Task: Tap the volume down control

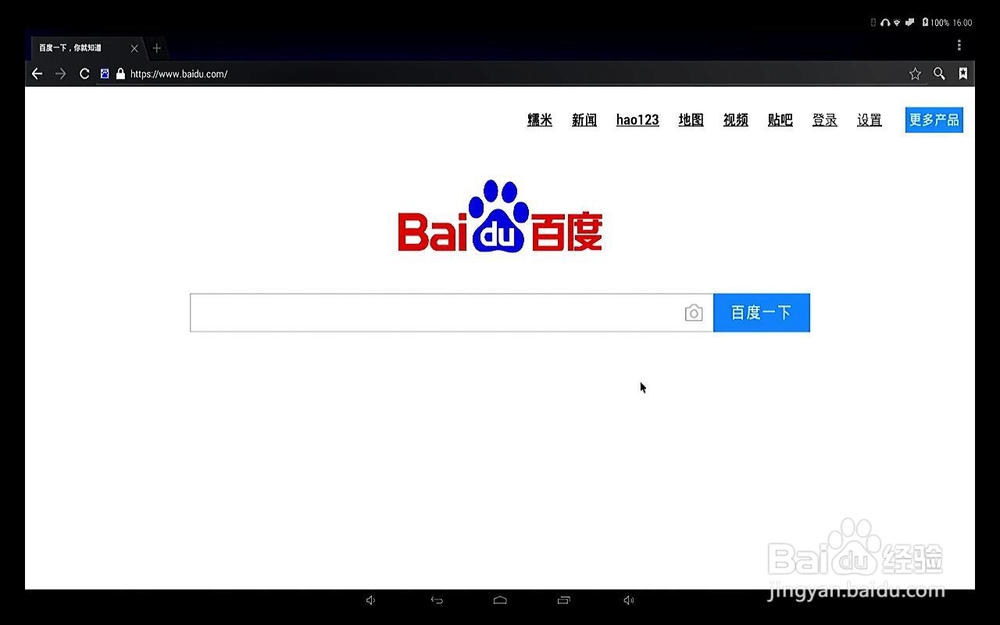Action: pos(370,600)
